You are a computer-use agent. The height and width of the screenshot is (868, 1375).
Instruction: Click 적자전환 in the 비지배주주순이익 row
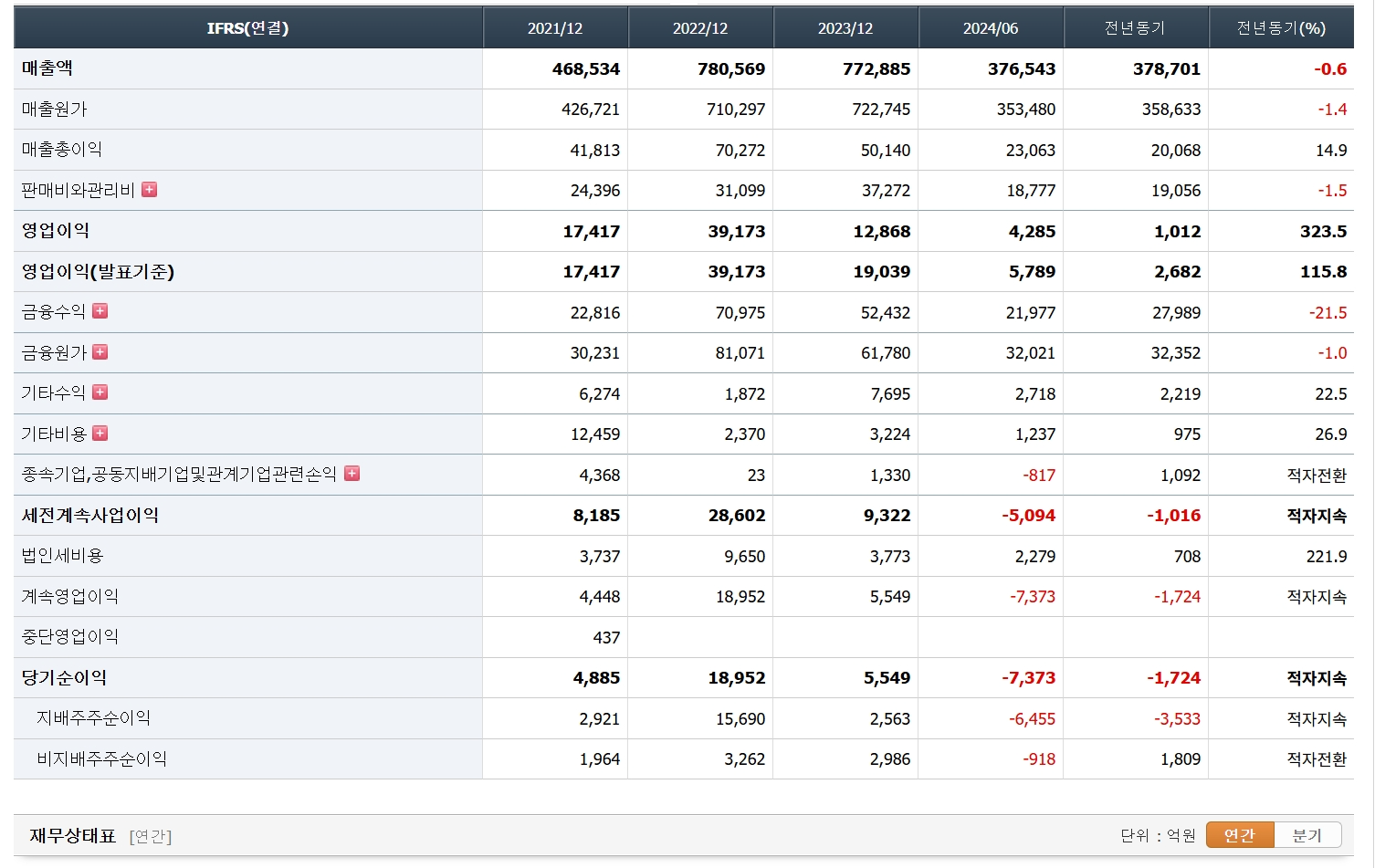(1317, 759)
